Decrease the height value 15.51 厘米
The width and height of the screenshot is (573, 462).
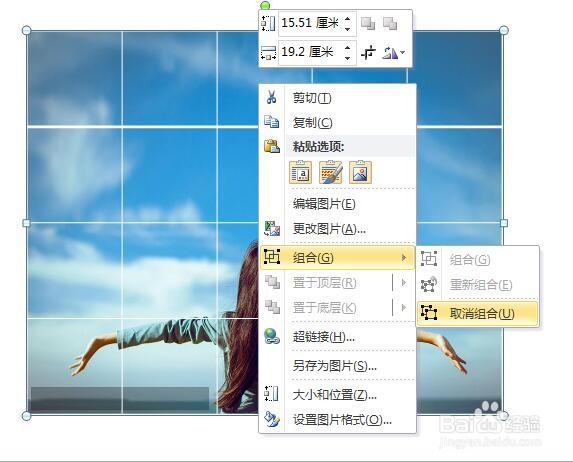click(x=348, y=29)
